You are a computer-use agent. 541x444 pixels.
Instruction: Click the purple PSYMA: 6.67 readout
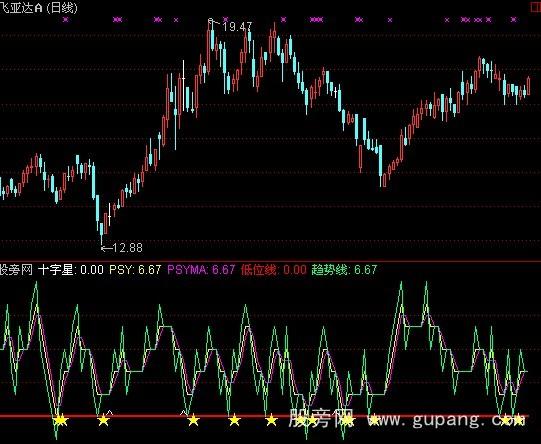pos(201,269)
